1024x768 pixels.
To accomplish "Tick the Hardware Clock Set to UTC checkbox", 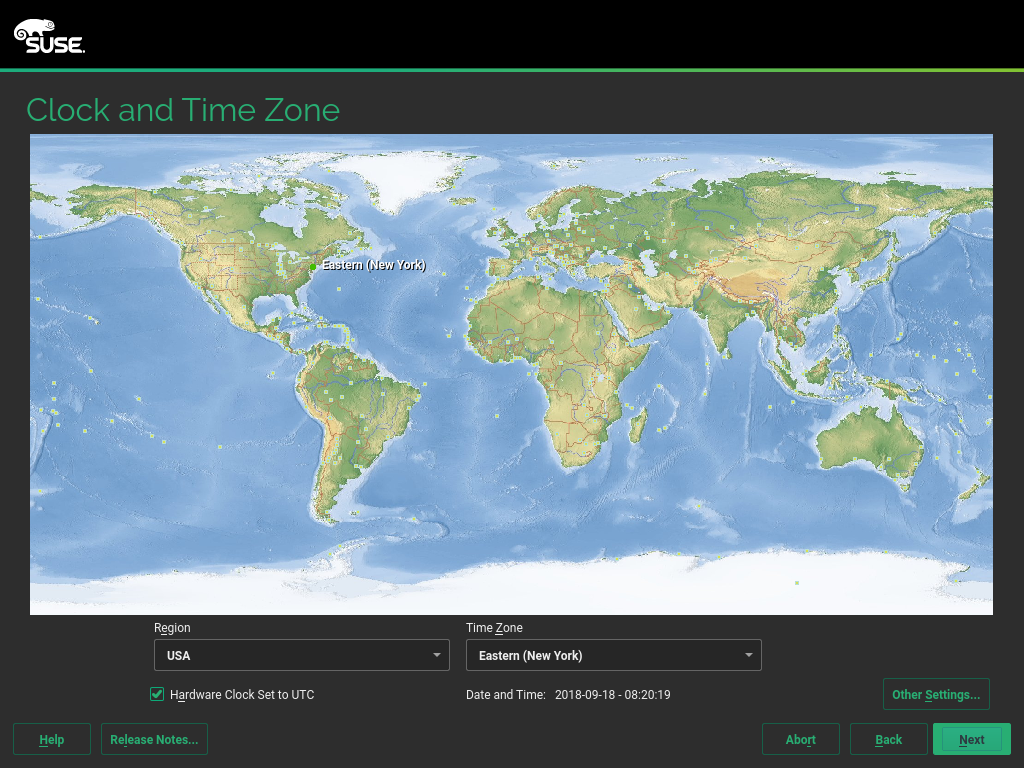I will pos(157,694).
